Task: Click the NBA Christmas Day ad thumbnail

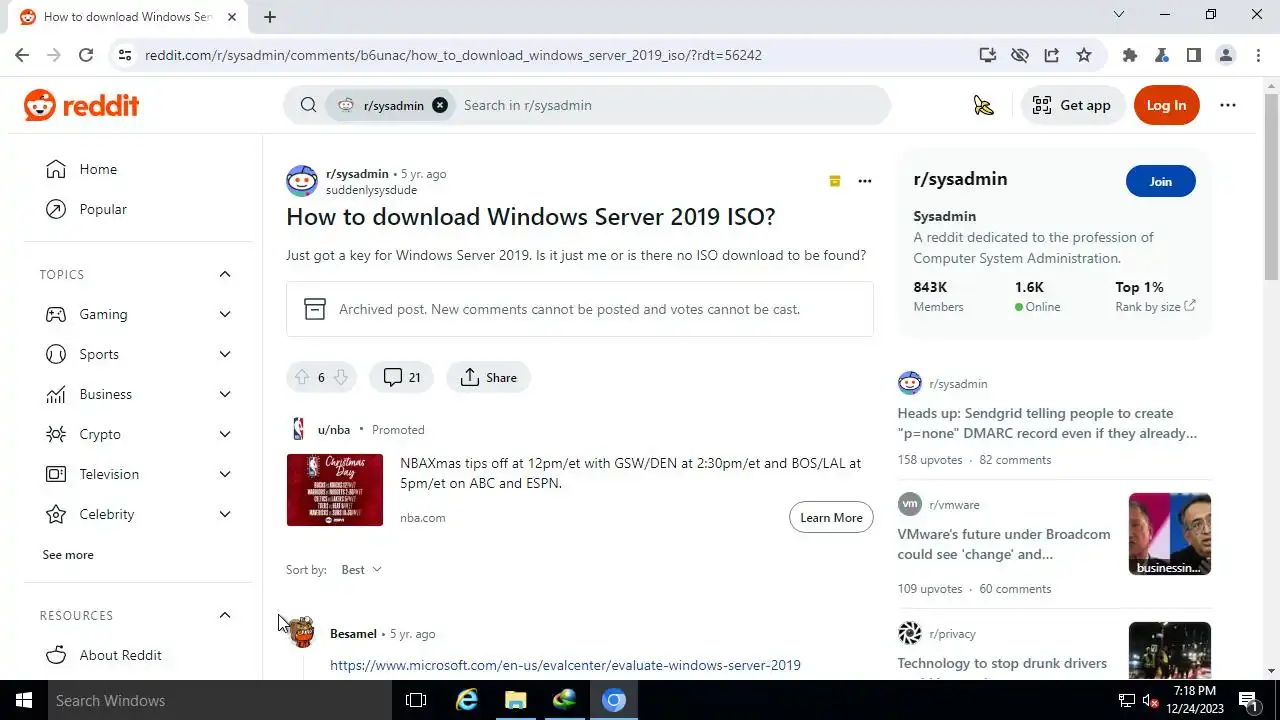Action: coord(335,490)
